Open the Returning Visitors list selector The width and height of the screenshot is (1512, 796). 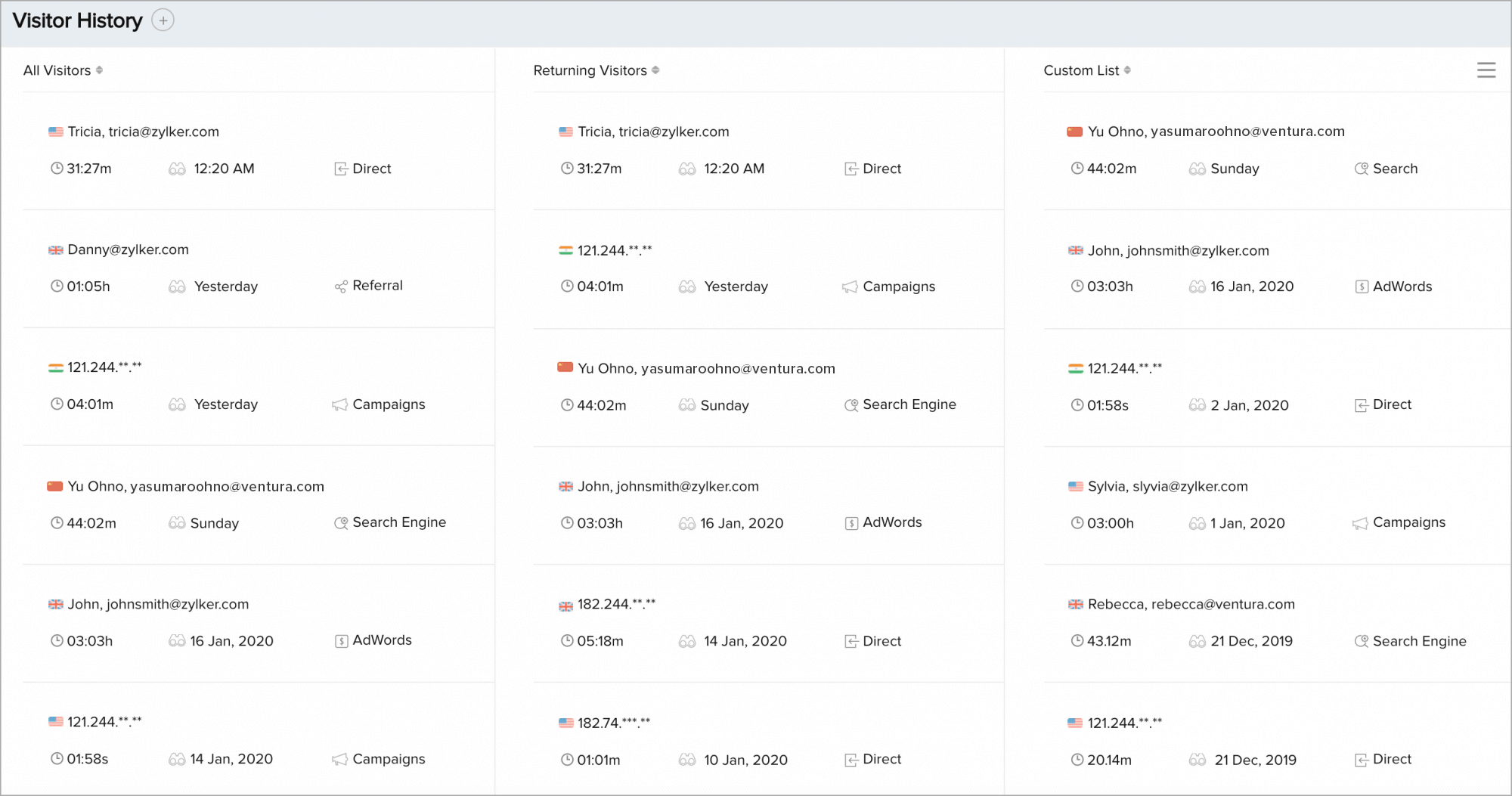[596, 70]
